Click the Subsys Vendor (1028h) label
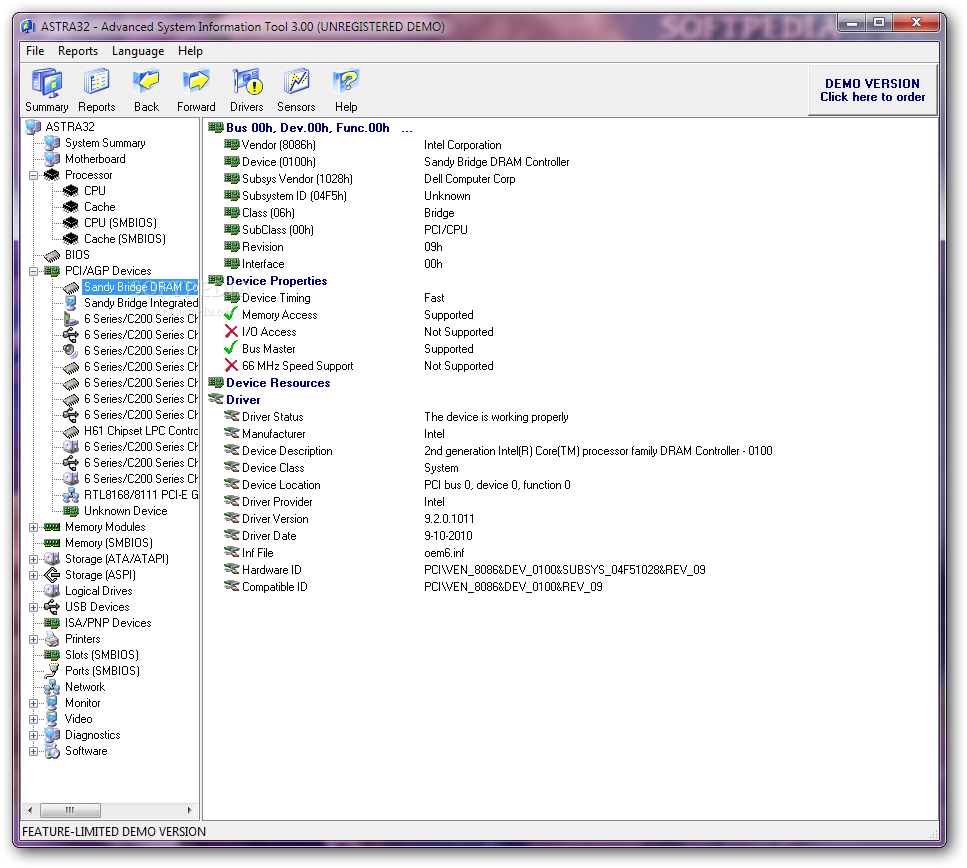967x868 pixels. pyautogui.click(x=297, y=179)
